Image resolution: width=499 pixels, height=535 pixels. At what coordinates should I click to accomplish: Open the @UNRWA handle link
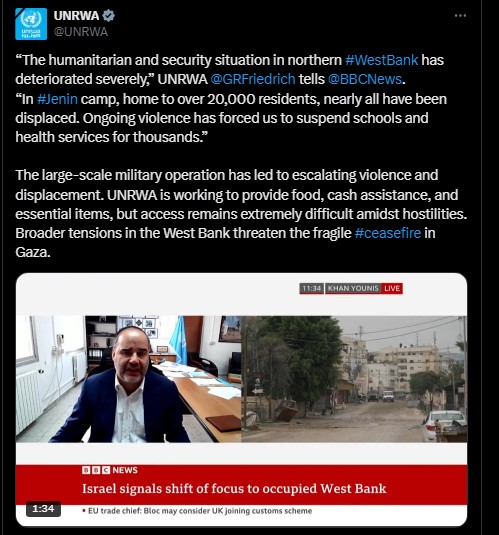point(81,32)
